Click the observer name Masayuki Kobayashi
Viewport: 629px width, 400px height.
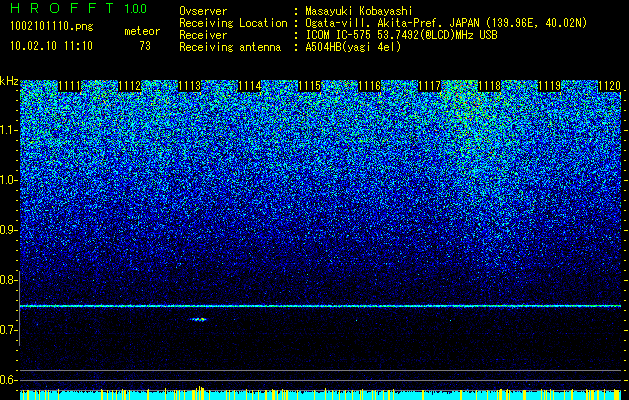point(359,11)
